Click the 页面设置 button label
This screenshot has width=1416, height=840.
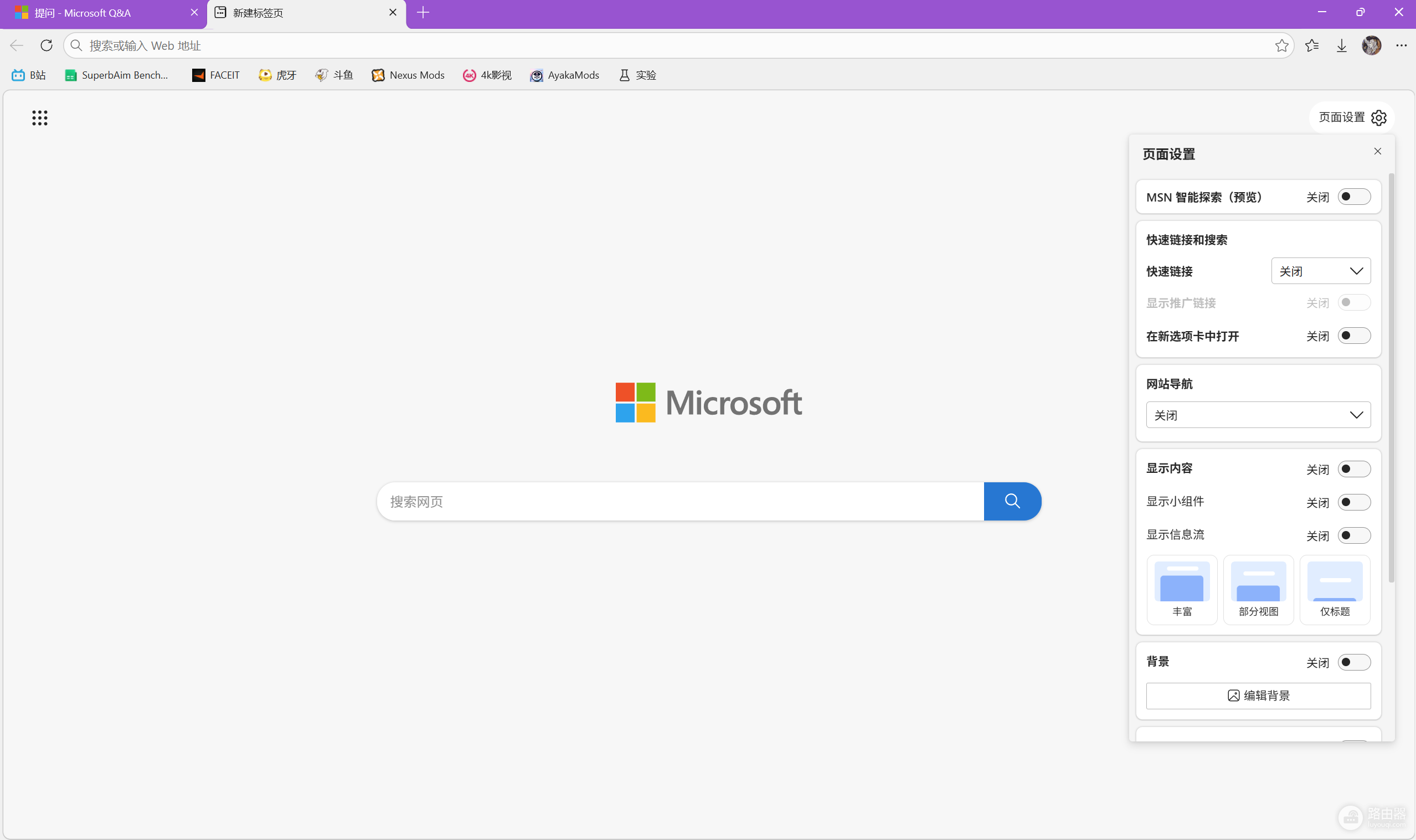pos(1341,117)
